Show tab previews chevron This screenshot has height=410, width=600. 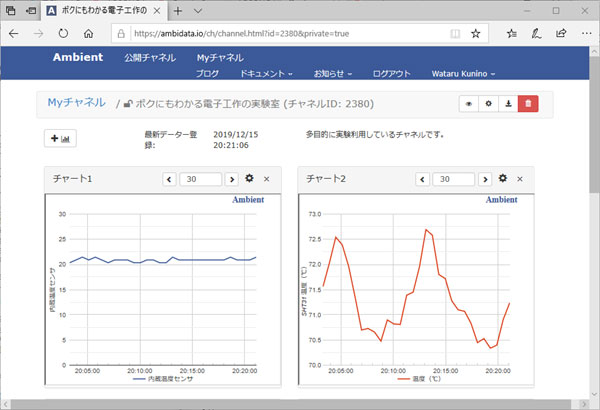pos(198,11)
